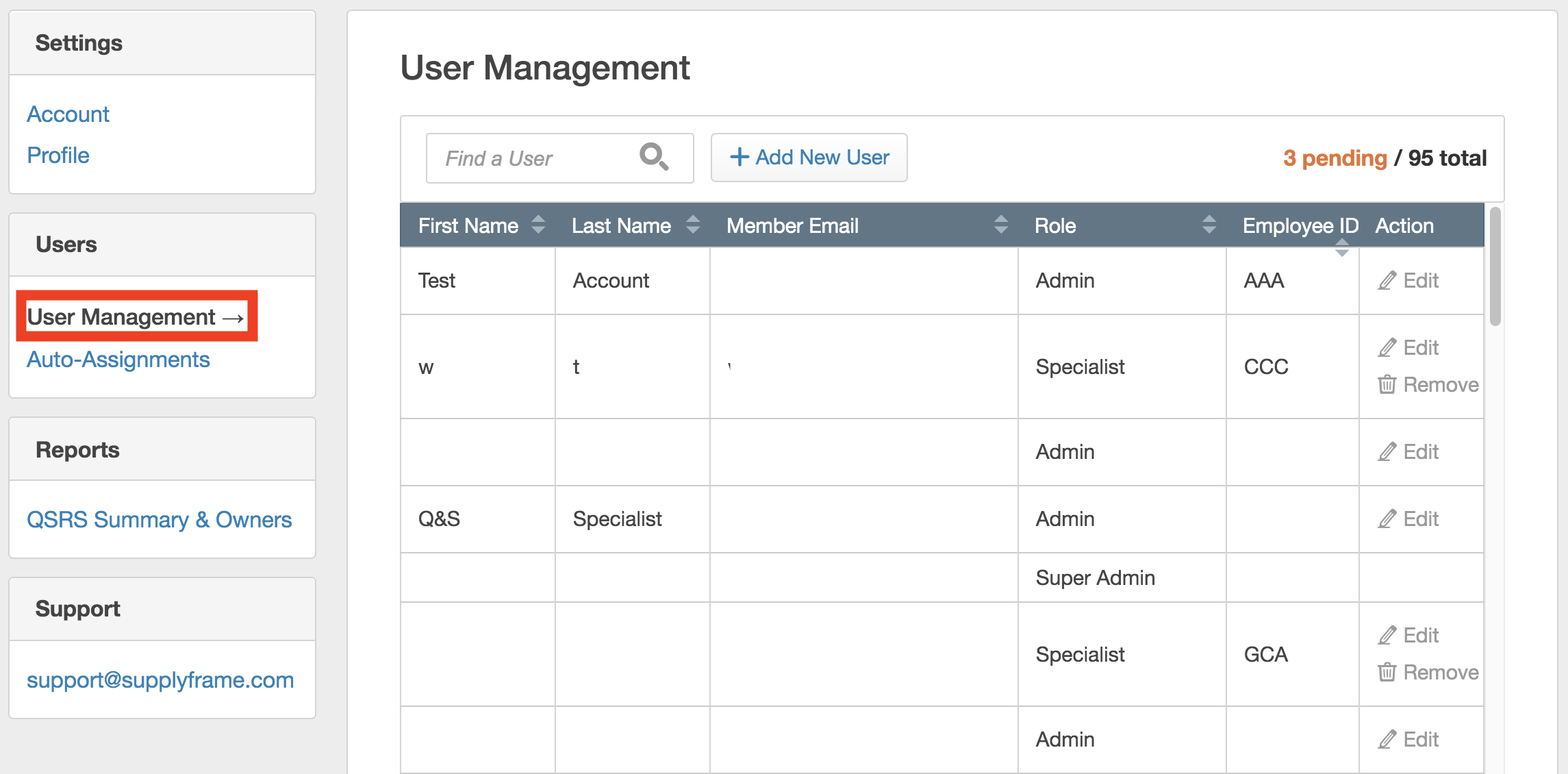Sort table by First Name arrows
This screenshot has width=1568, height=774.
pyautogui.click(x=538, y=225)
